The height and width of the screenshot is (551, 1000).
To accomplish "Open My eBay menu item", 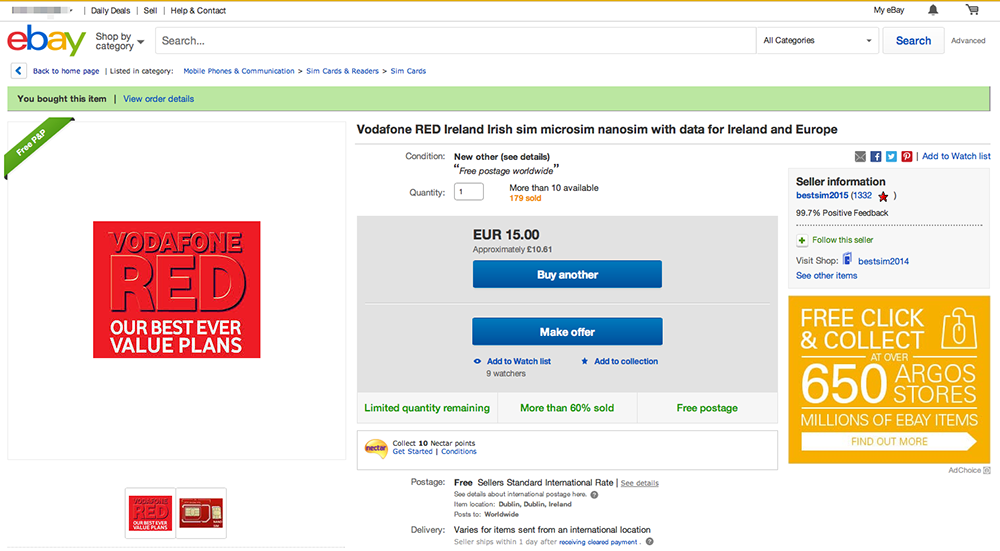I will click(x=888, y=10).
